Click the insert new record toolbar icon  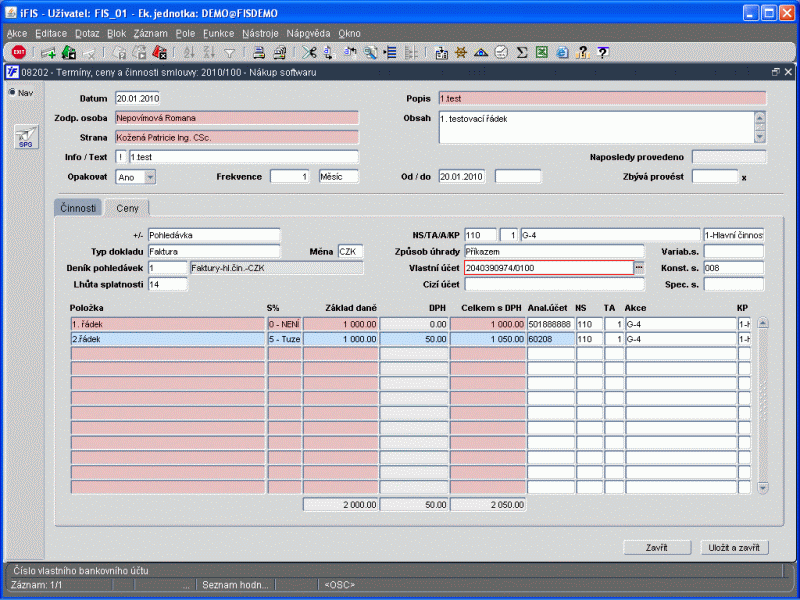coord(47,52)
